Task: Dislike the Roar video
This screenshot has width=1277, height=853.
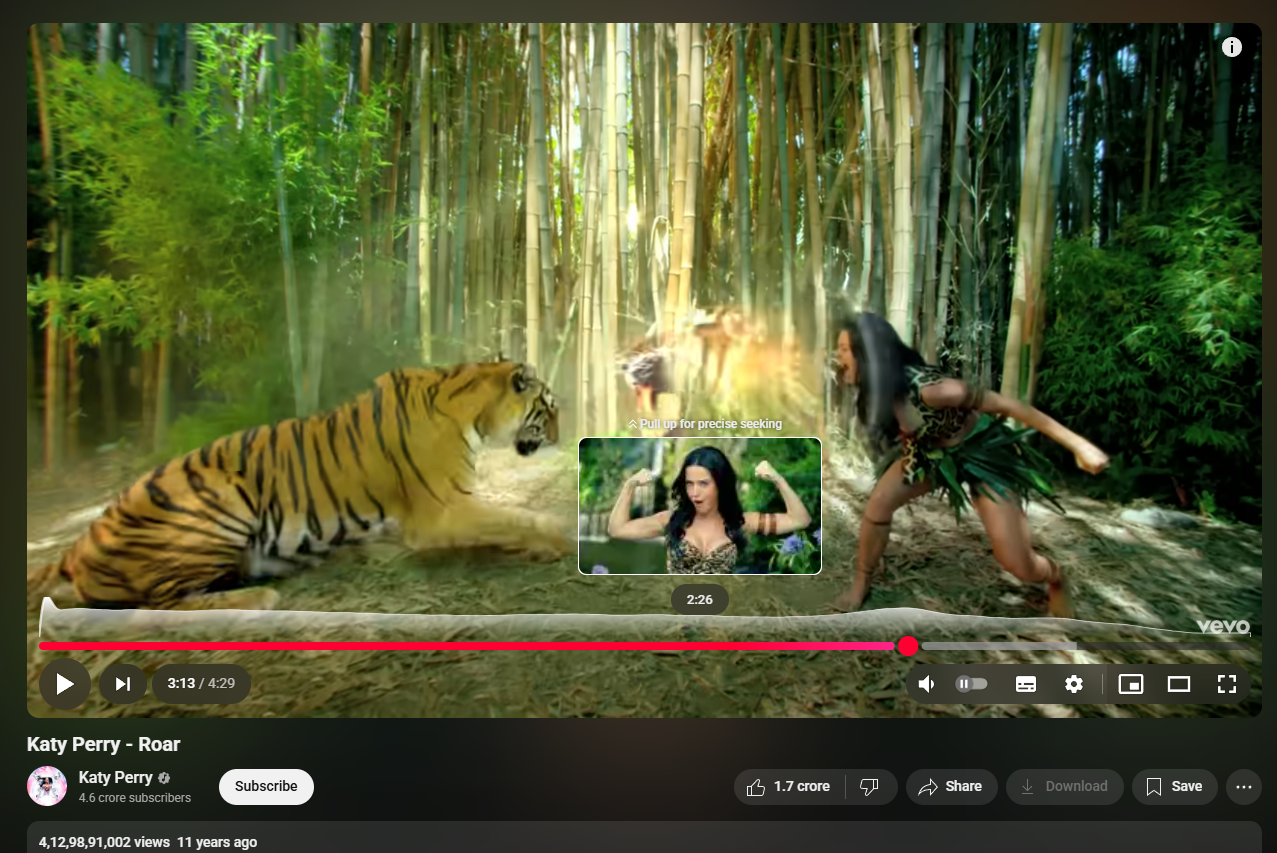Action: point(870,787)
